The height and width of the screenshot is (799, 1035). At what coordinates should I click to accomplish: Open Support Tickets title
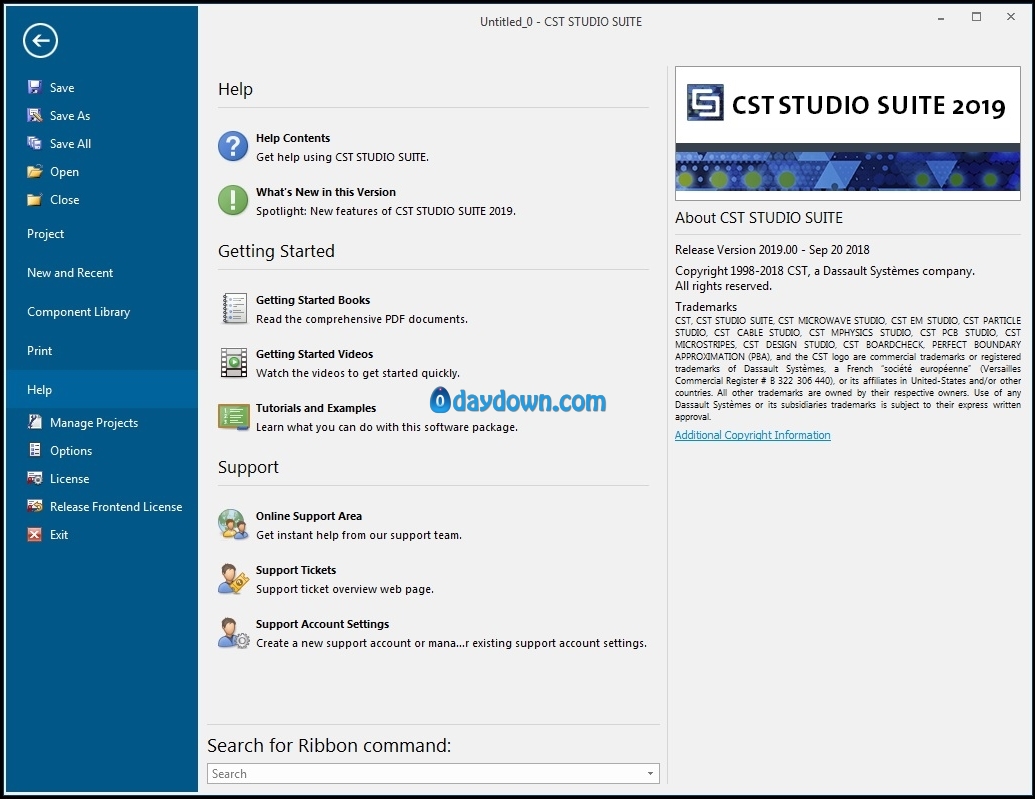(296, 570)
